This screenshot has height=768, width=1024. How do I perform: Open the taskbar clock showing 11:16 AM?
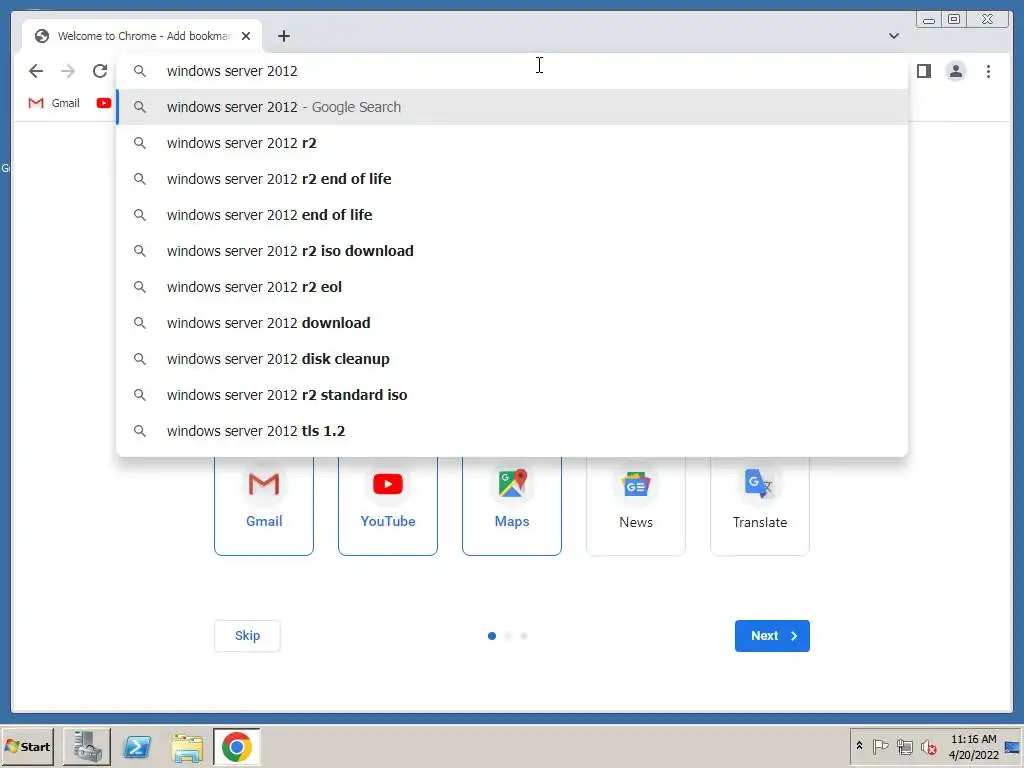973,747
